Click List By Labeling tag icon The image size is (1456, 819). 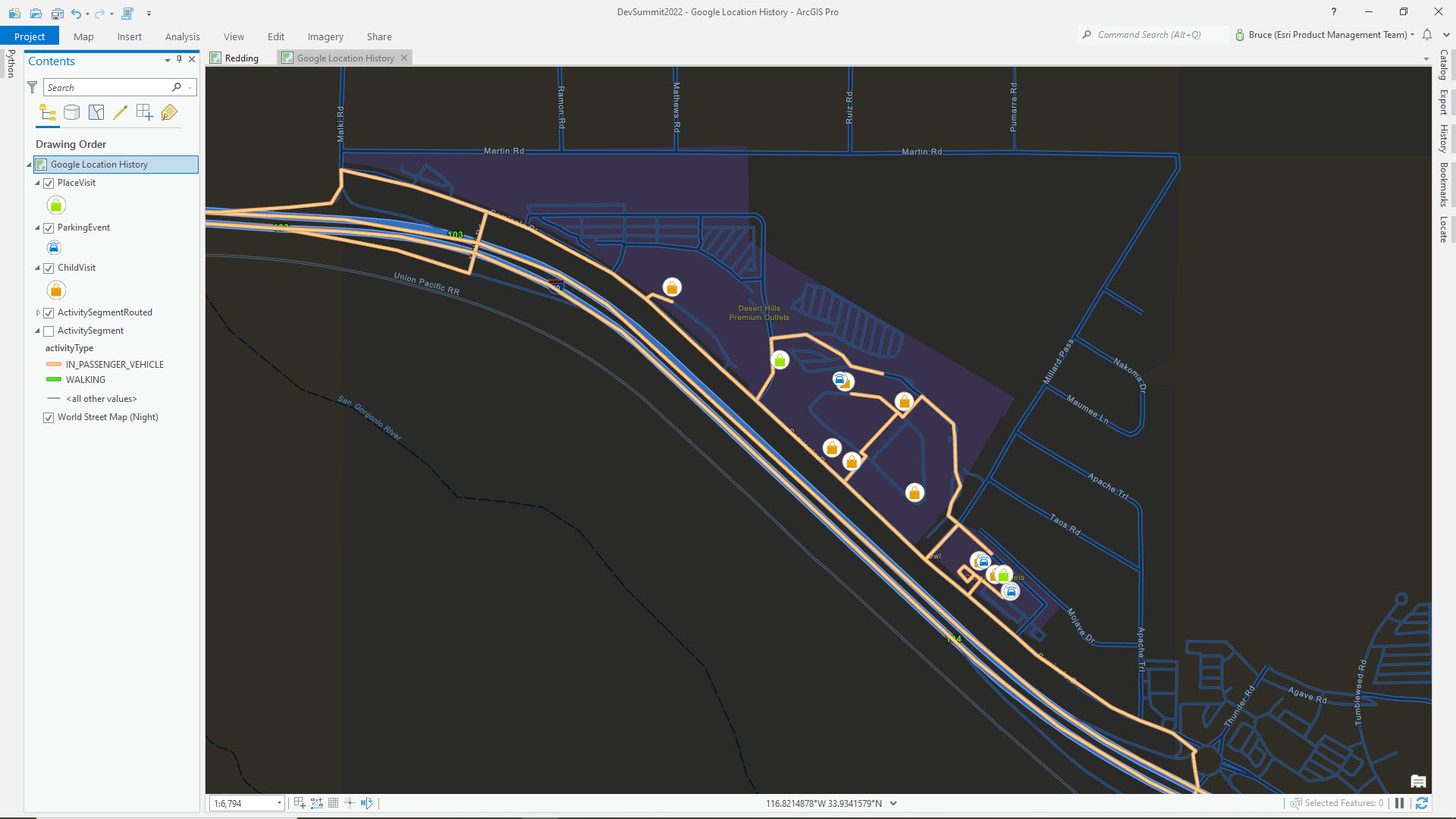(x=169, y=113)
